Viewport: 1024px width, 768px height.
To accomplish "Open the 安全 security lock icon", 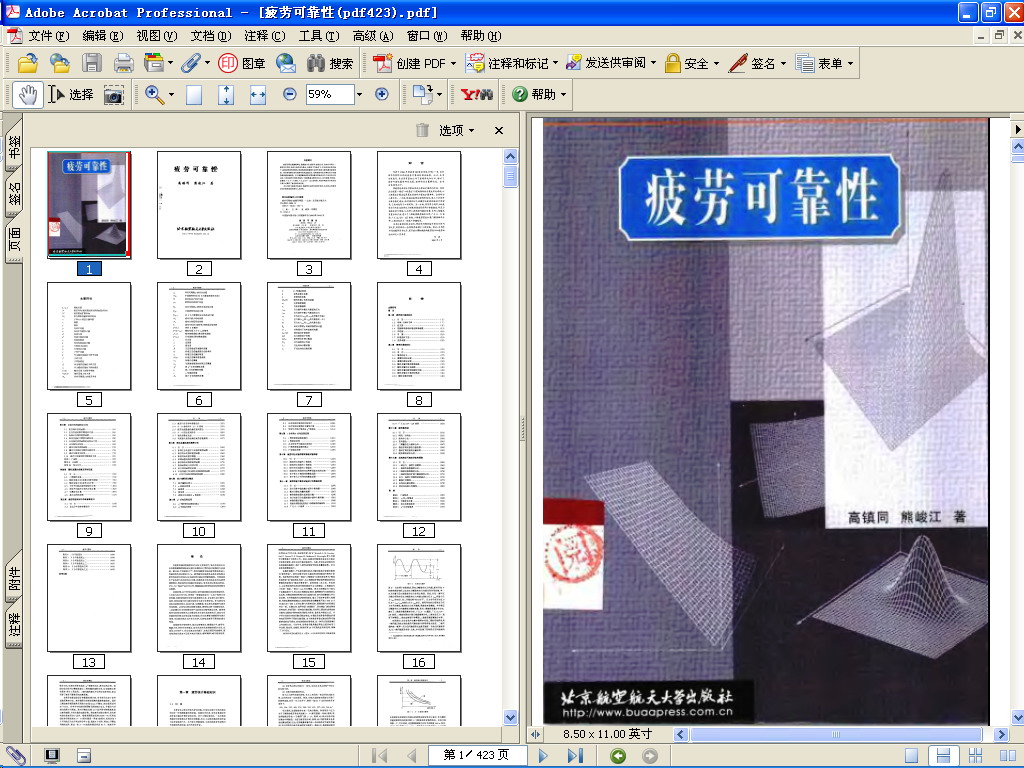I will click(675, 63).
